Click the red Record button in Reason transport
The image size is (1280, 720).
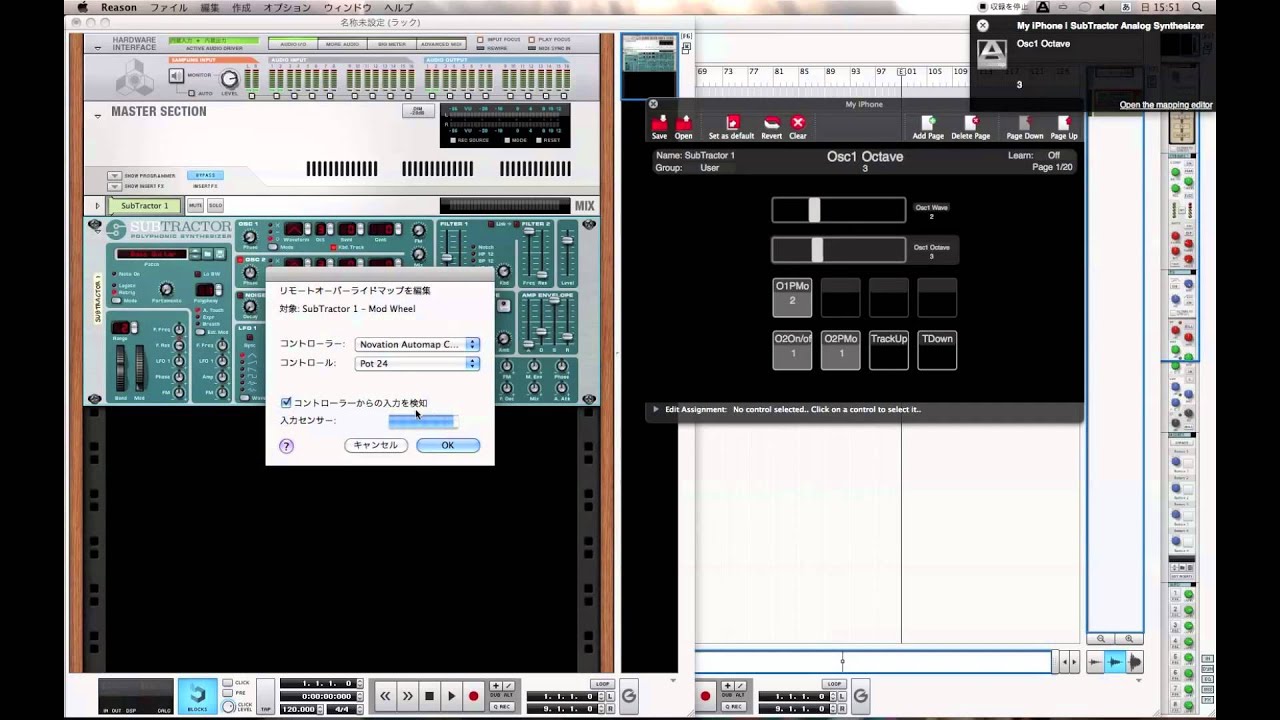pos(474,696)
